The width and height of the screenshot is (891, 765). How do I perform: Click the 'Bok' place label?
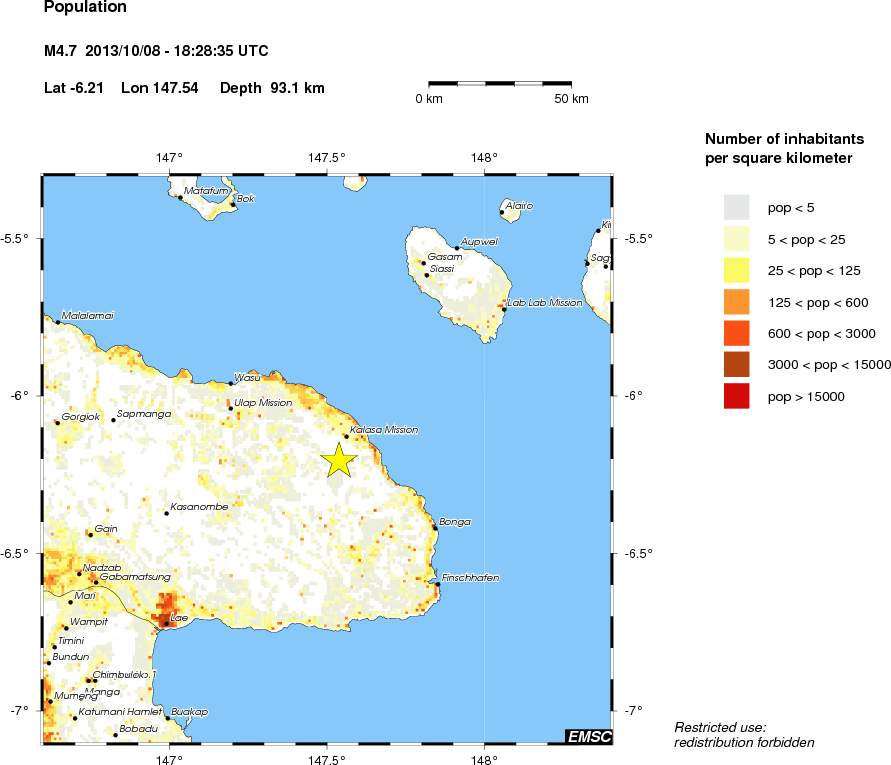245,198
